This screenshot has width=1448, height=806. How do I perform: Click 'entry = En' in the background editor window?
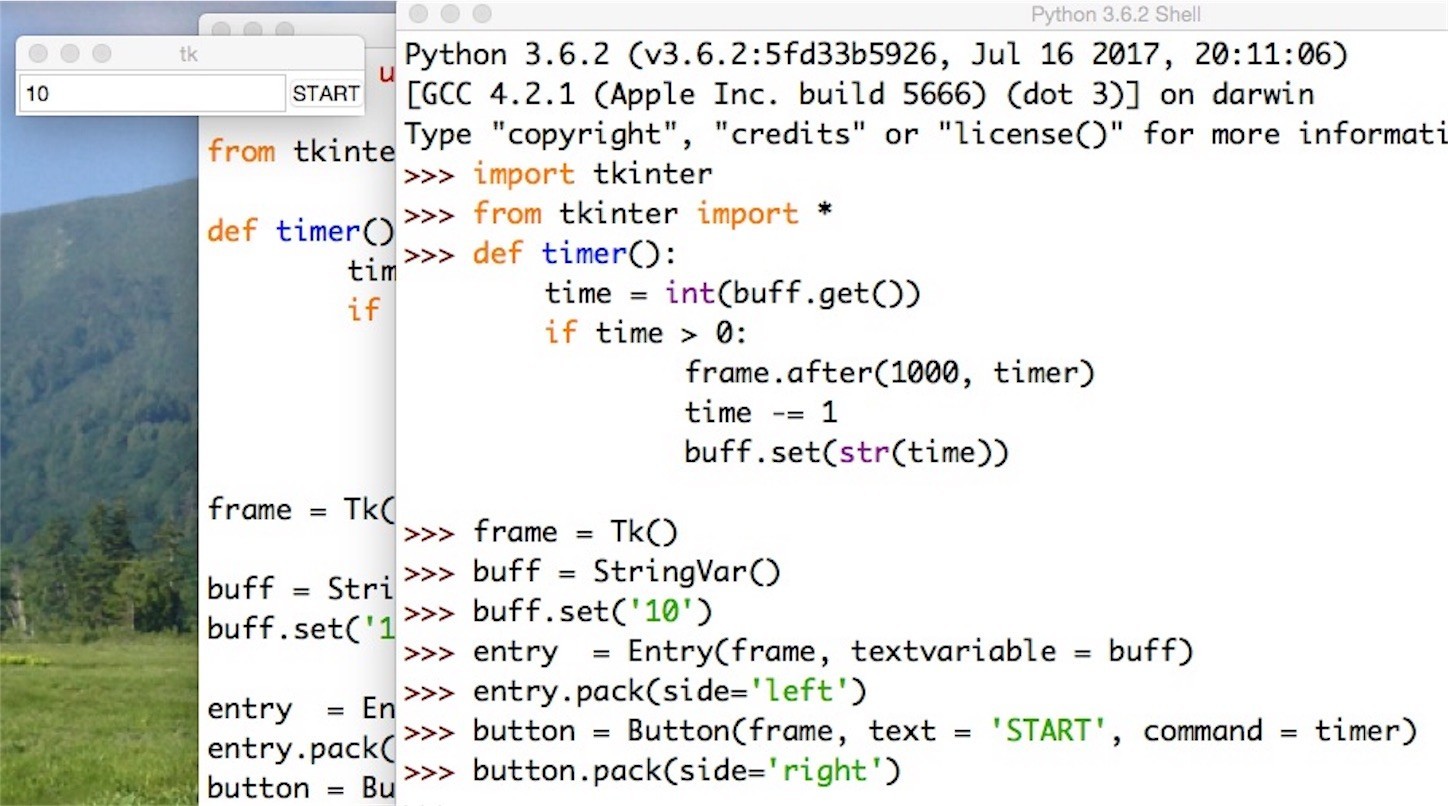(301, 709)
